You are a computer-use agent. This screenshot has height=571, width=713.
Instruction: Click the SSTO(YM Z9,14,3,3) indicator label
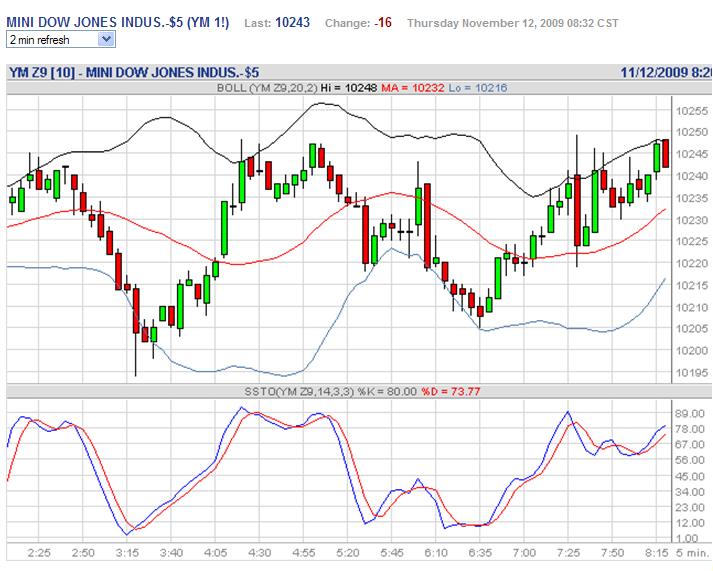click(x=299, y=391)
